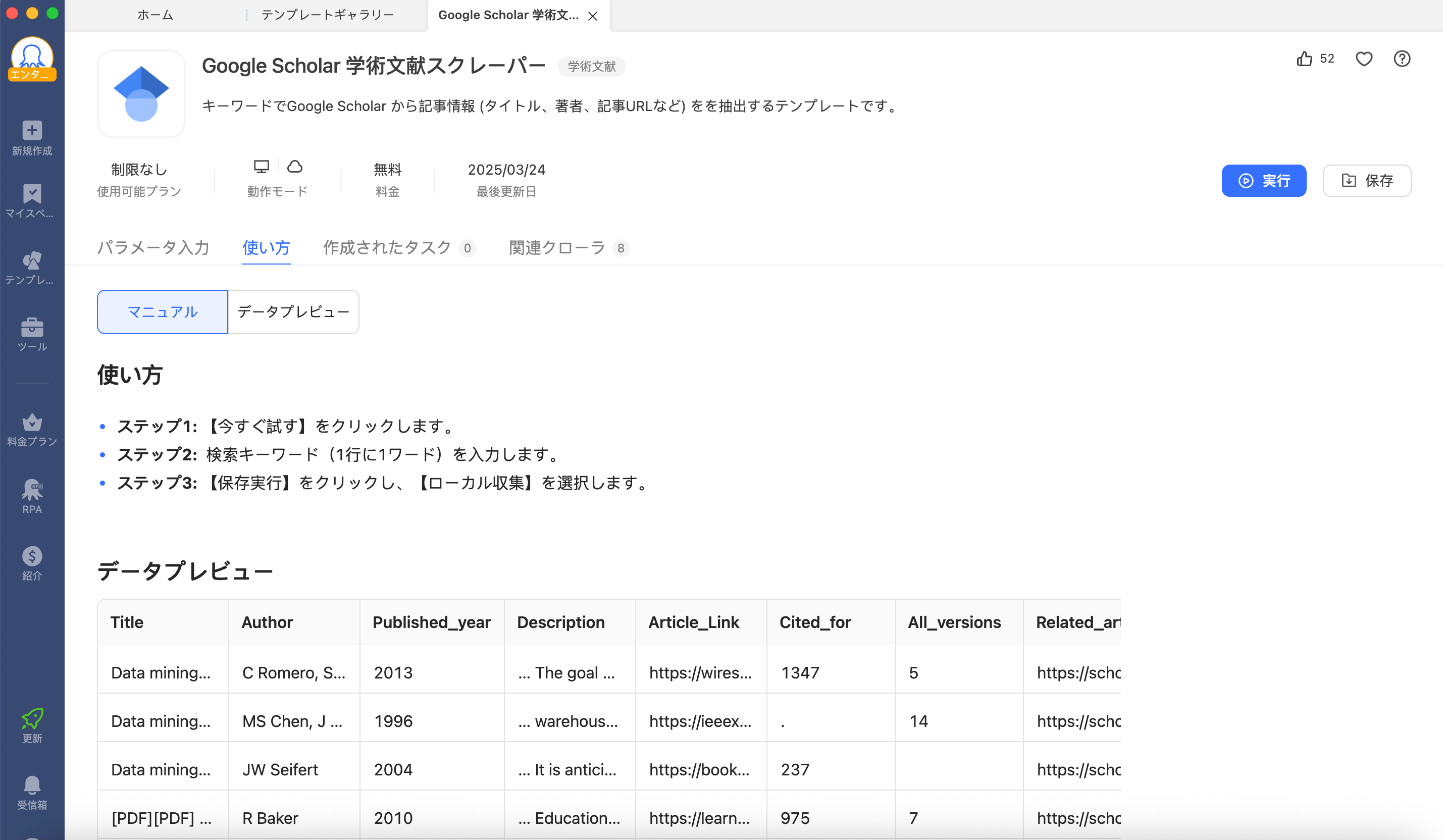This screenshot has width=1443, height=840.
Task: Open マイスペース in the sidebar
Action: [x=32, y=195]
